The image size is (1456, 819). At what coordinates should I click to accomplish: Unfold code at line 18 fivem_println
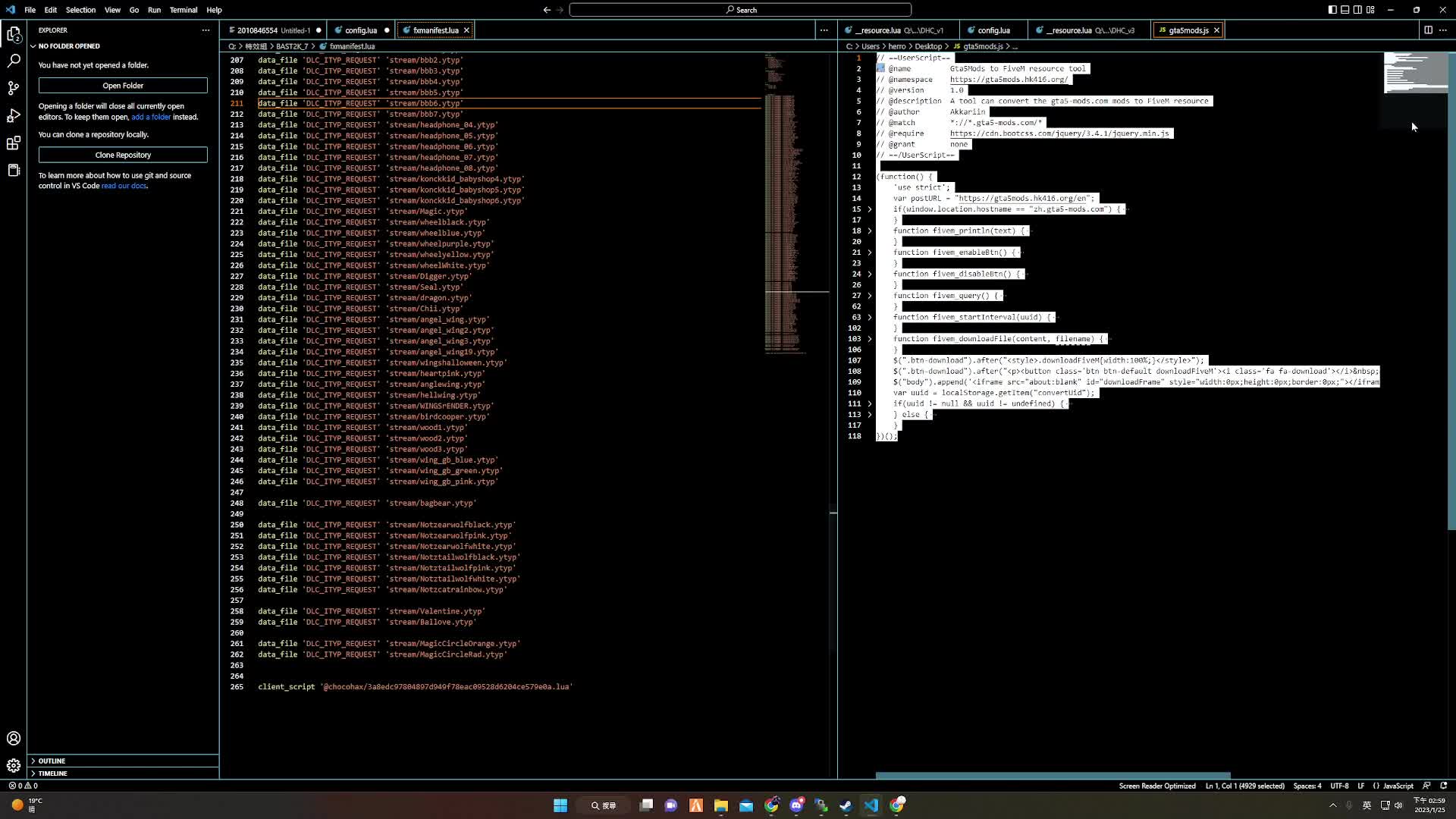click(x=870, y=231)
